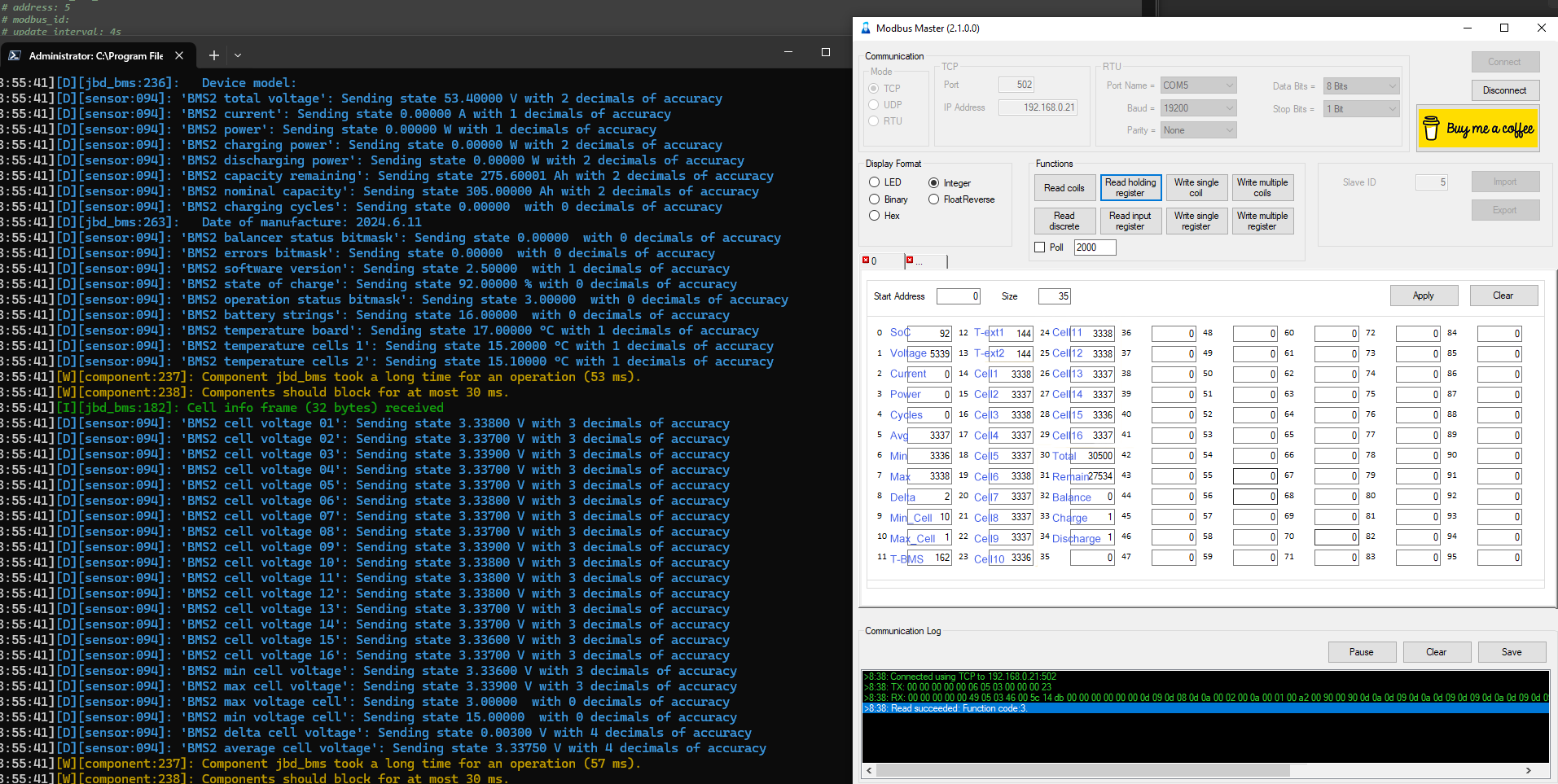Click the PowerShell icon in terminal tab
1558x784 pixels.
click(x=15, y=55)
